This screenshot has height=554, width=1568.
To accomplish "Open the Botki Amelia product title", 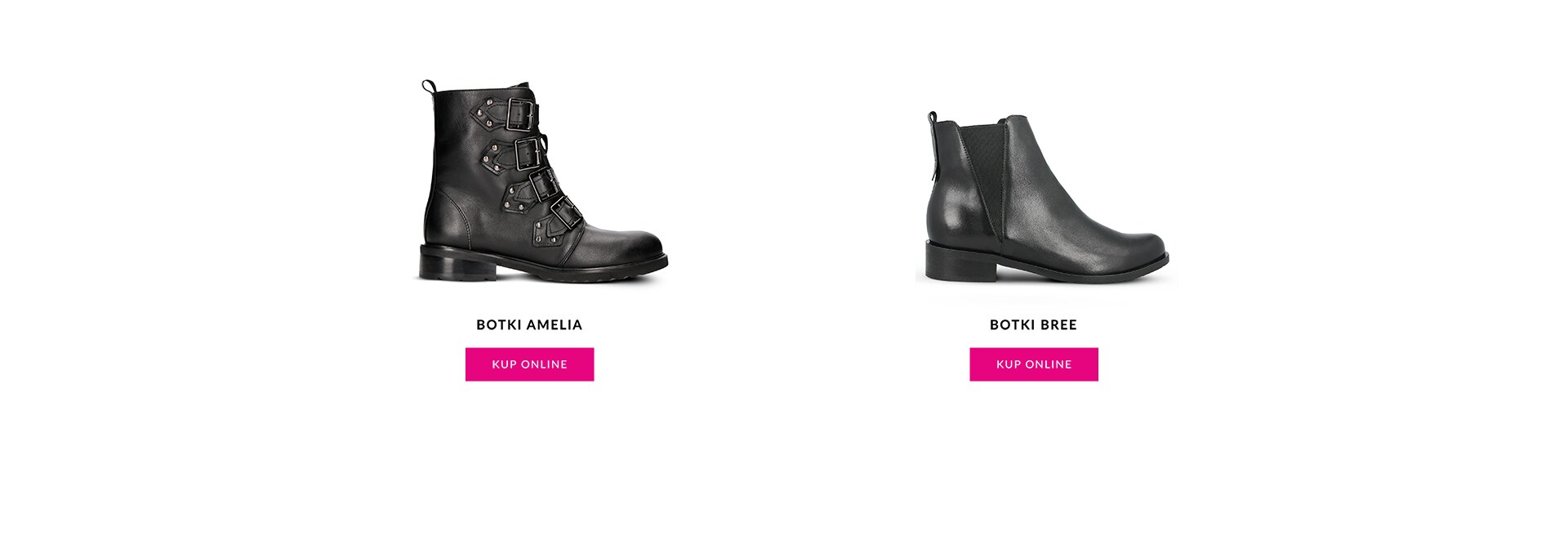I will [529, 324].
